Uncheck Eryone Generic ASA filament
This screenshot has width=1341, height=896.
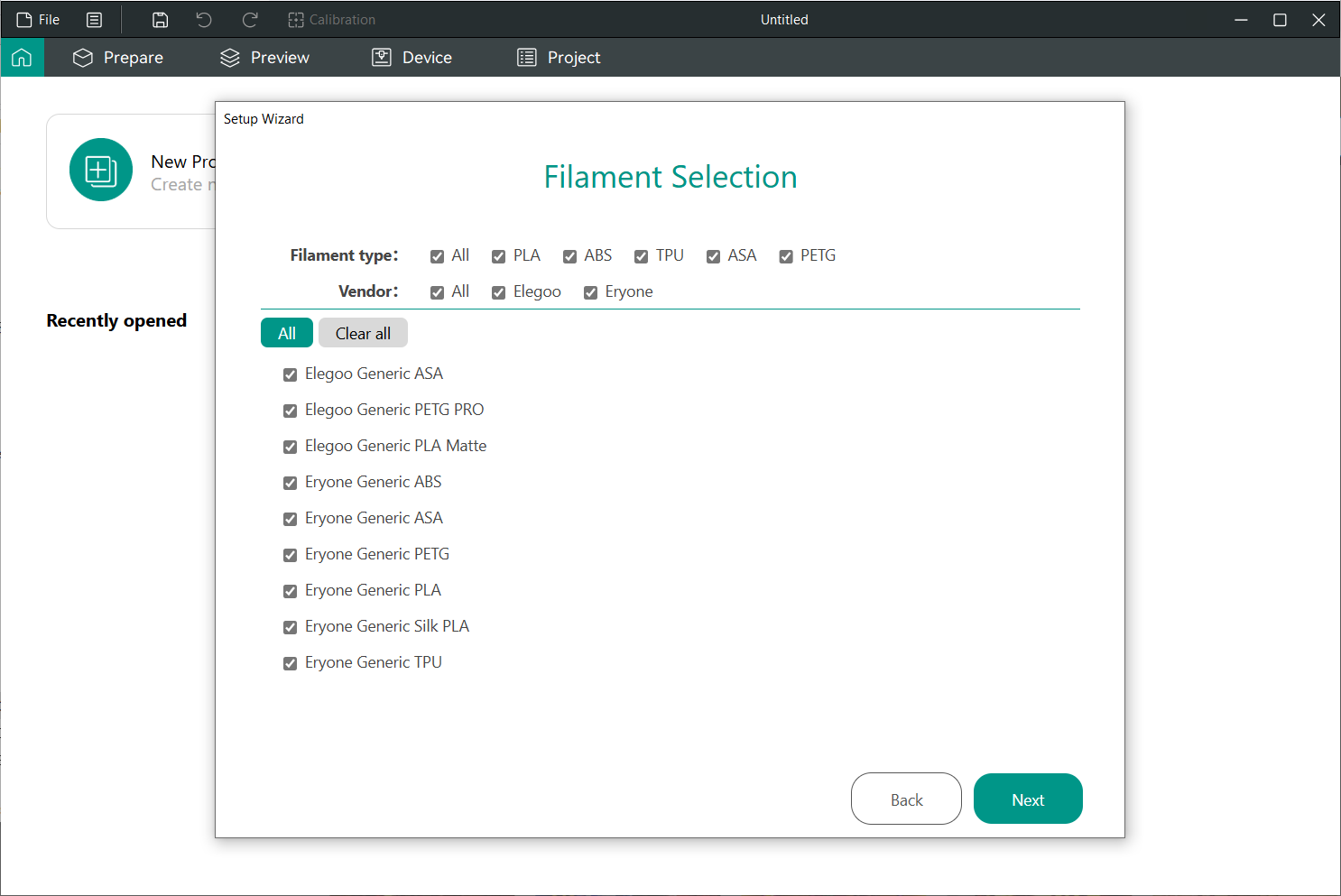pos(290,519)
